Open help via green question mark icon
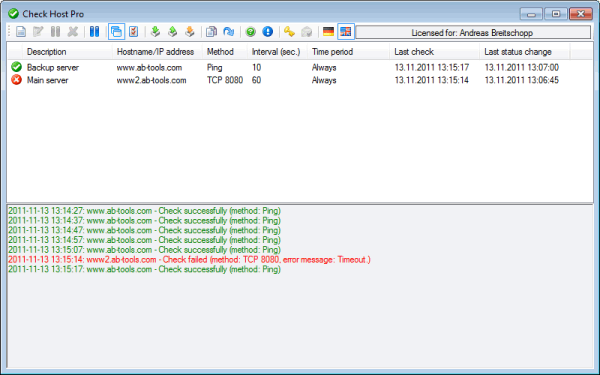600x375 pixels. pos(251,31)
